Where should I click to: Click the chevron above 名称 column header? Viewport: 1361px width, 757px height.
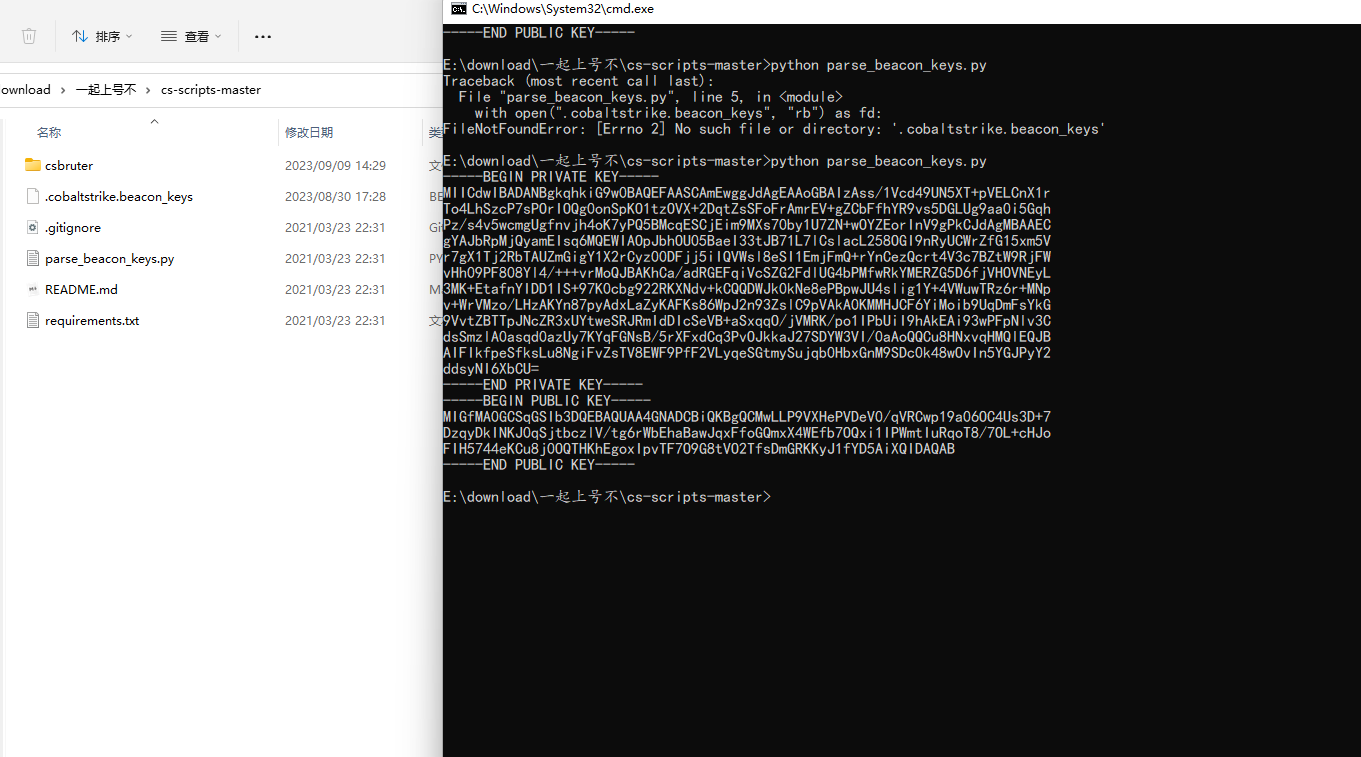(x=154, y=121)
